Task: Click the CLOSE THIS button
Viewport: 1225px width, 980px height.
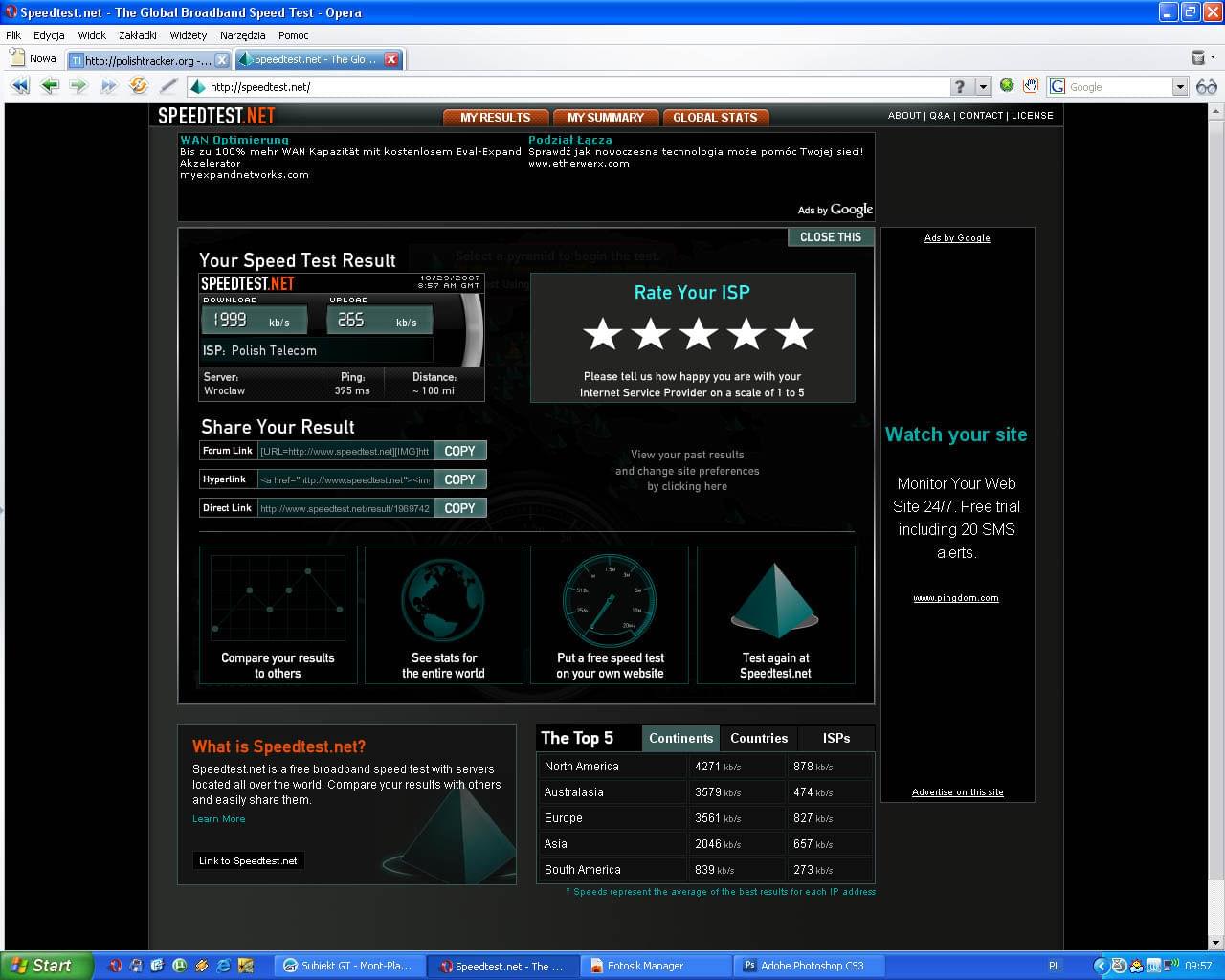Action: pos(831,237)
